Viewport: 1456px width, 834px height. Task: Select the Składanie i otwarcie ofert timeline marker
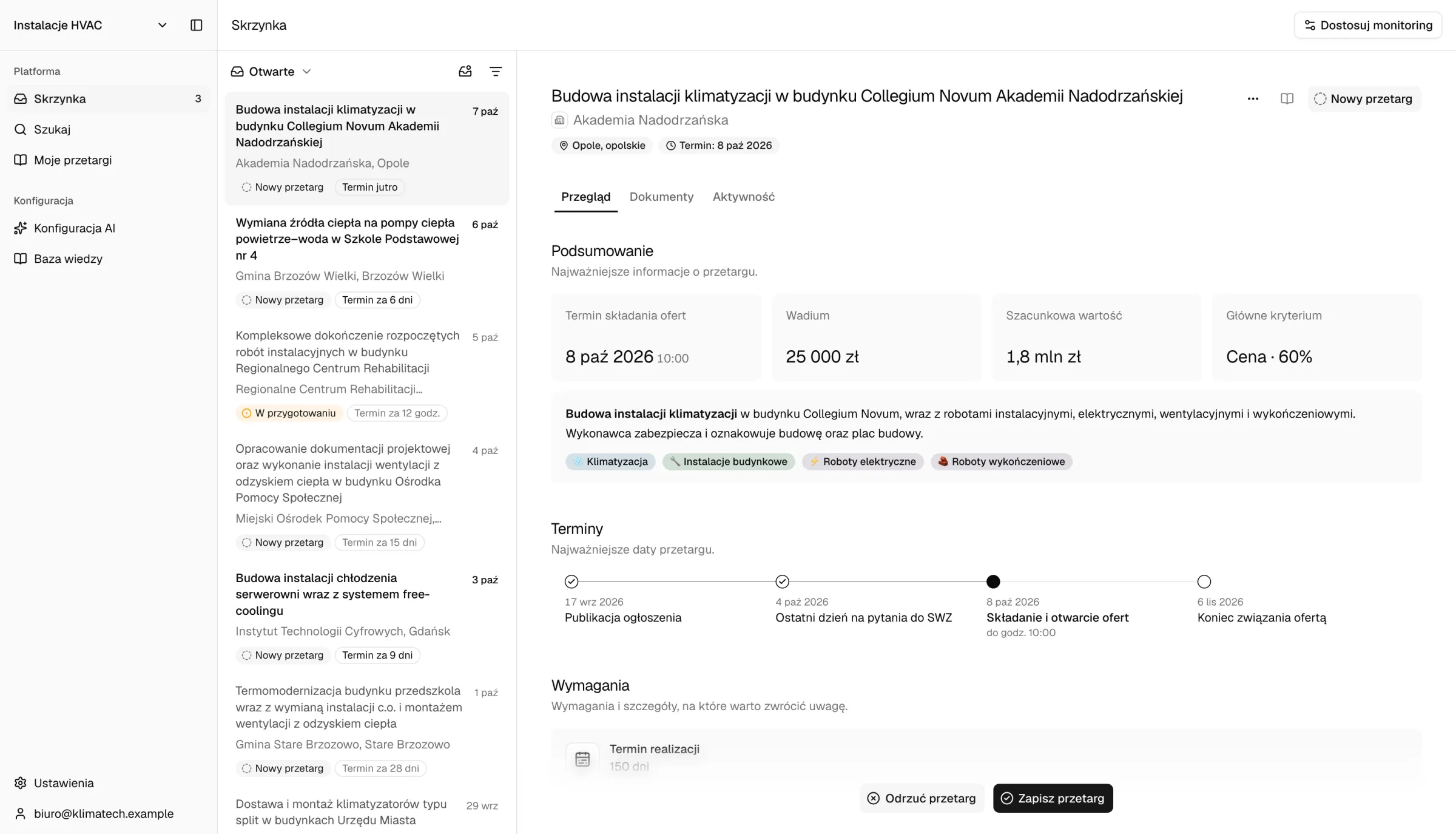993,581
